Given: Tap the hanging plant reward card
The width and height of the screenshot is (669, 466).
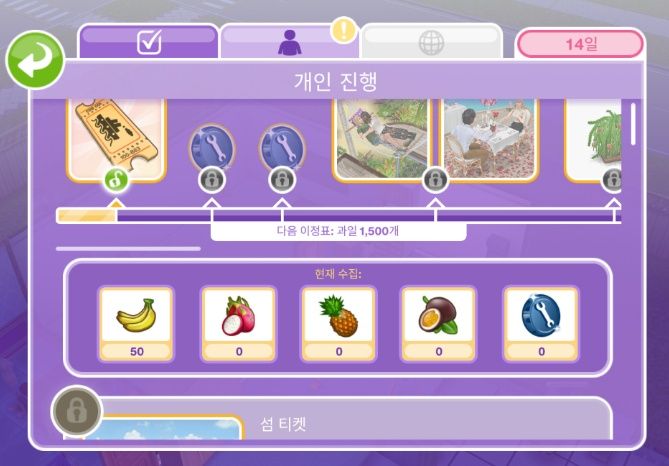Looking at the screenshot, I should click(593, 140).
